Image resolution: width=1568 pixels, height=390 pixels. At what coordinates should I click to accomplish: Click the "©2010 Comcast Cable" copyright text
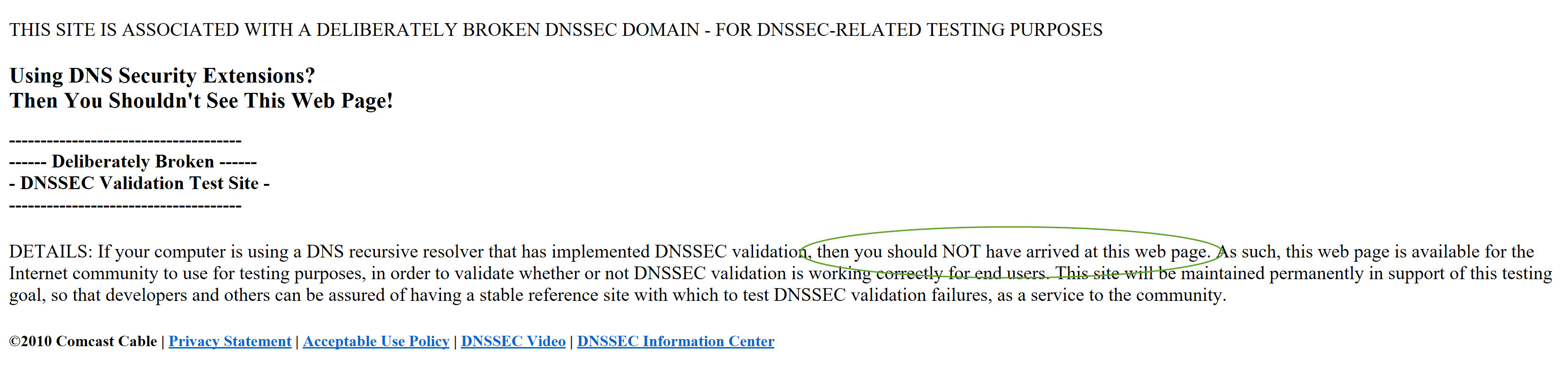[83, 341]
